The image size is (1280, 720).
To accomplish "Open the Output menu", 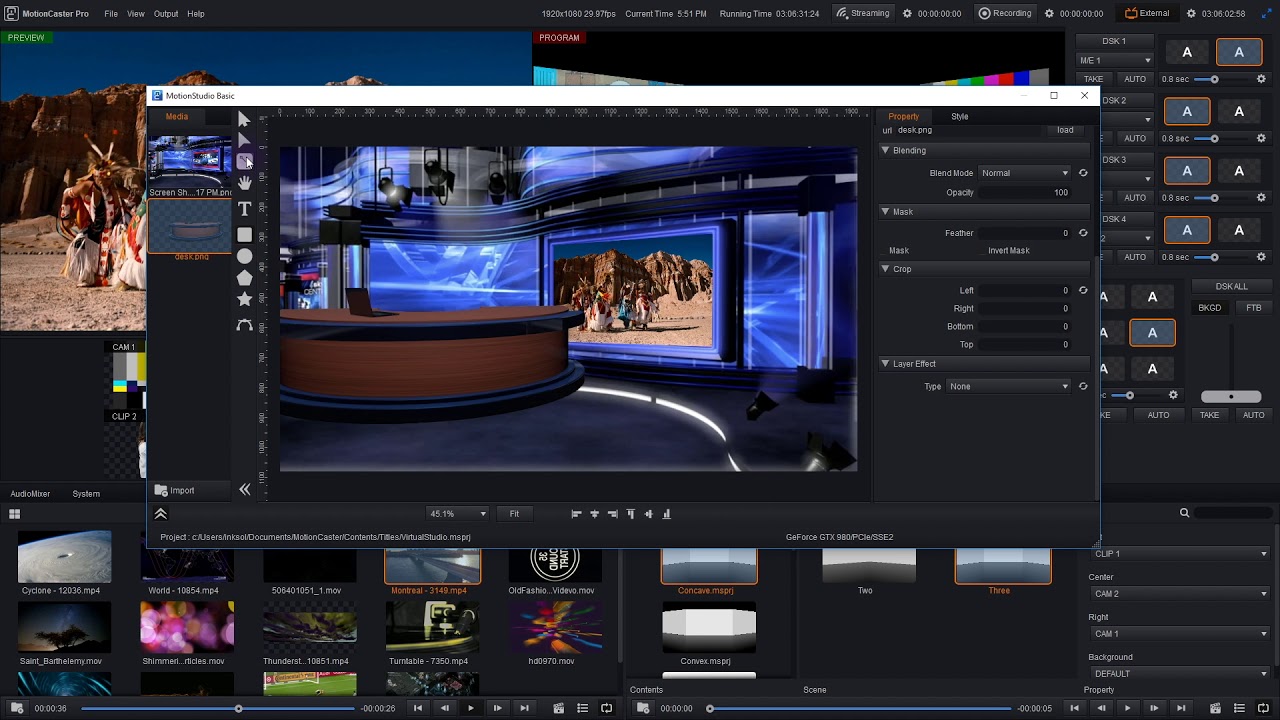I will pos(165,13).
